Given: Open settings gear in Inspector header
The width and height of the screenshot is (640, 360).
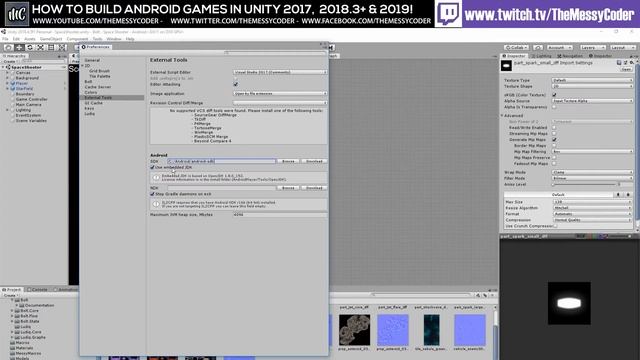Looking at the screenshot, I should point(631,63).
